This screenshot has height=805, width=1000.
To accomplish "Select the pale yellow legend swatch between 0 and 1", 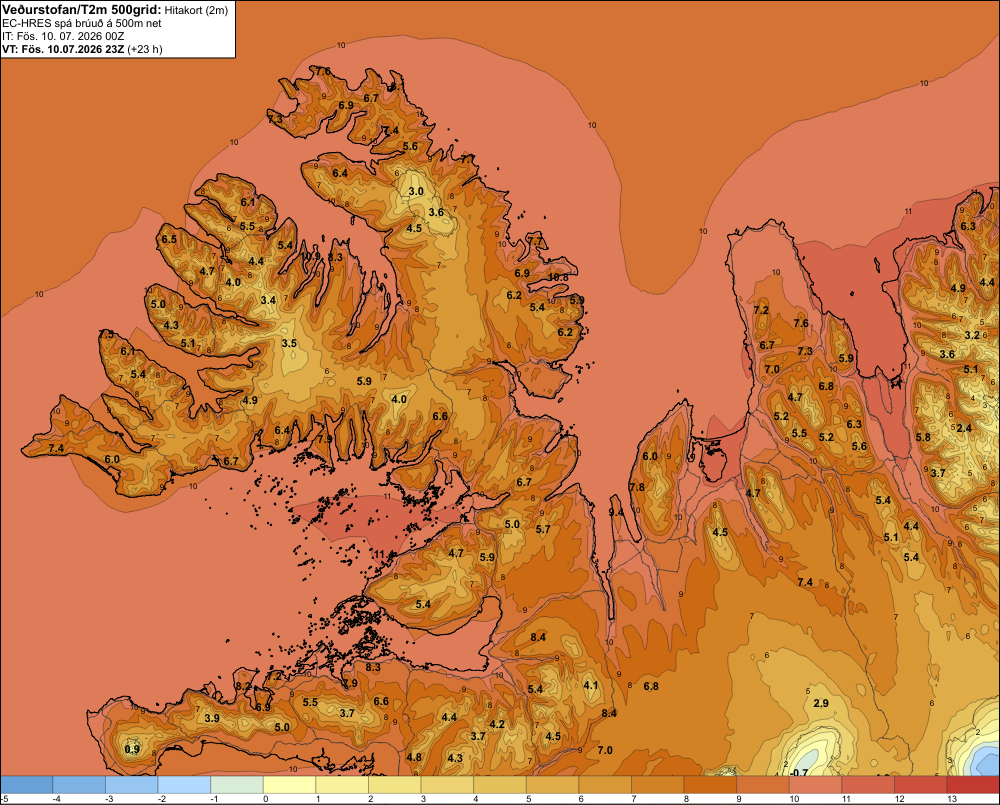I will pos(290,785).
